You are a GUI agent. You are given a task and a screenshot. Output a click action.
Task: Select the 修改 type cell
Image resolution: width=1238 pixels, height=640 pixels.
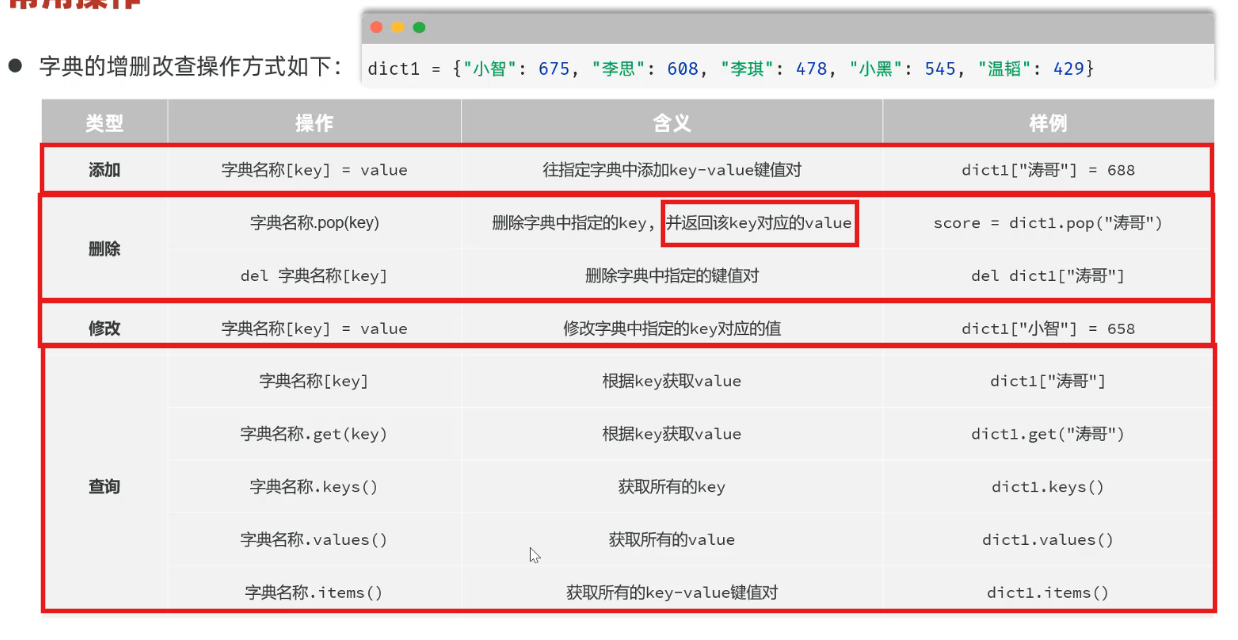pyautogui.click(x=104, y=328)
